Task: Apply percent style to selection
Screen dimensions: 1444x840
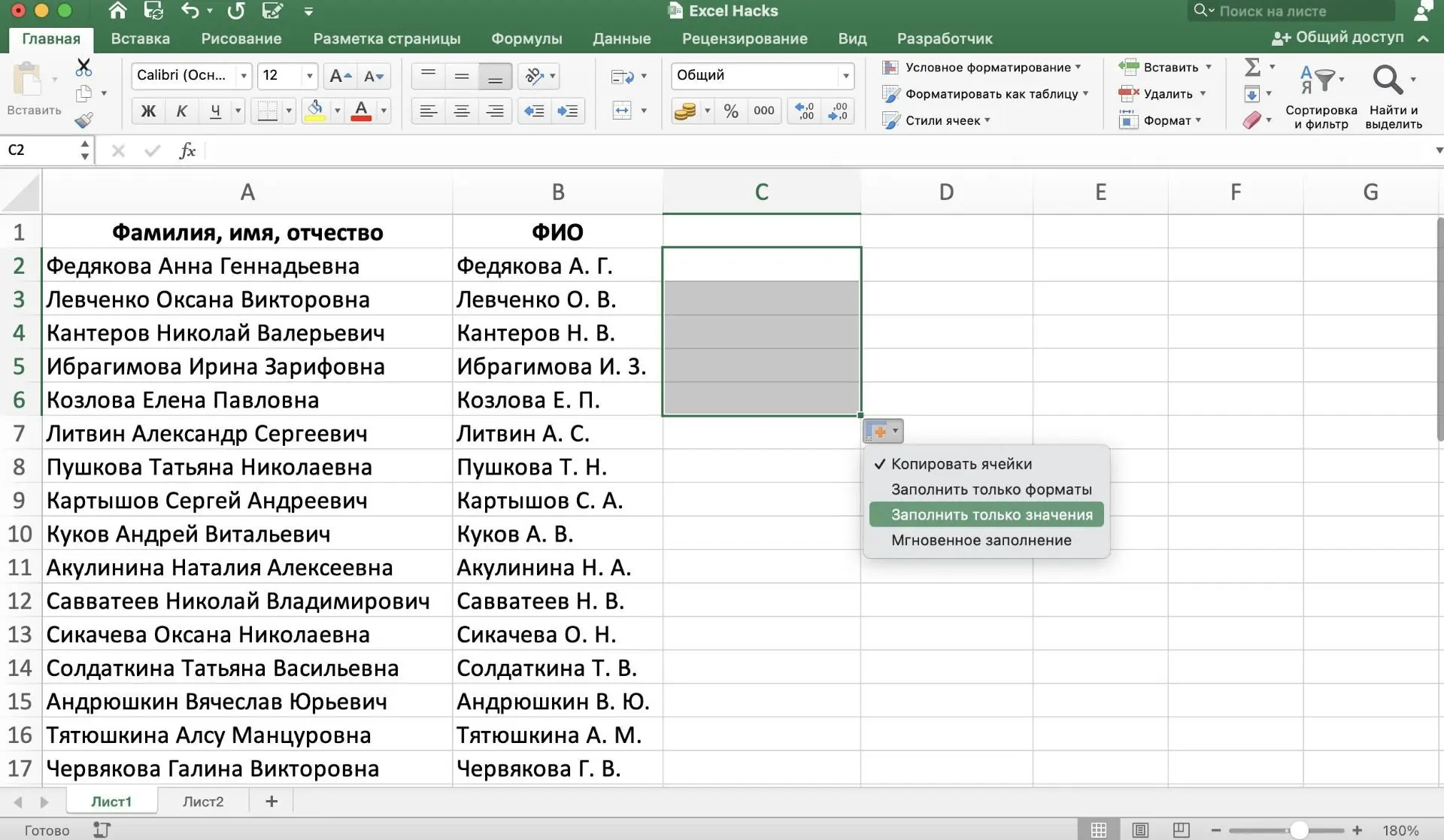Action: 730,111
